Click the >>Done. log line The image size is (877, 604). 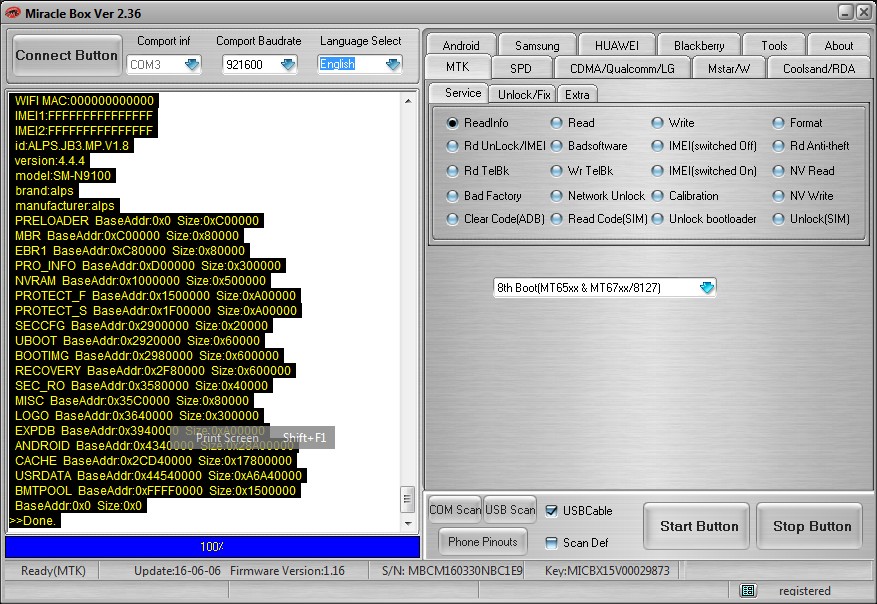34,521
